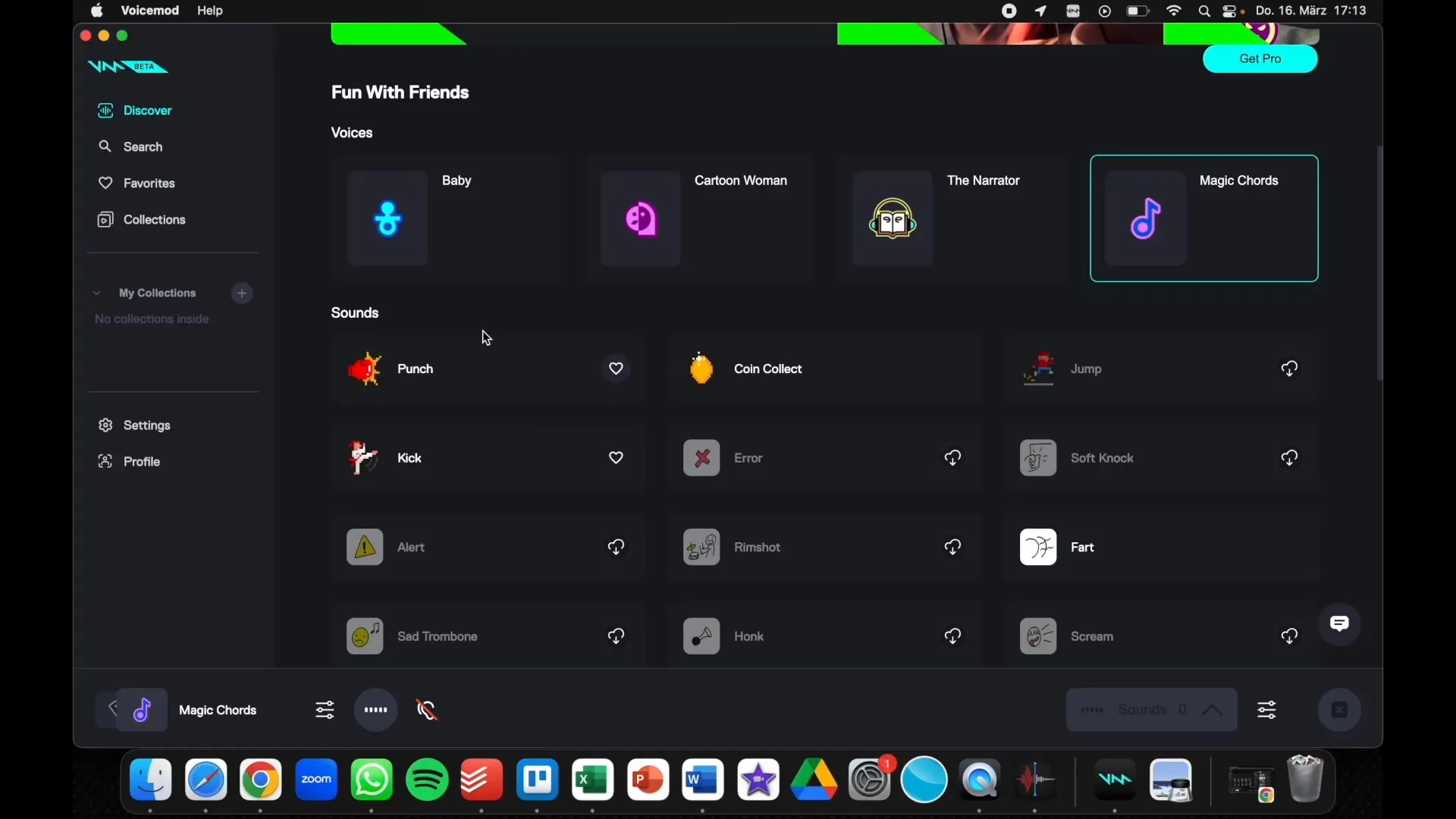
Task: Click the Search sidebar item
Action: 142,147
